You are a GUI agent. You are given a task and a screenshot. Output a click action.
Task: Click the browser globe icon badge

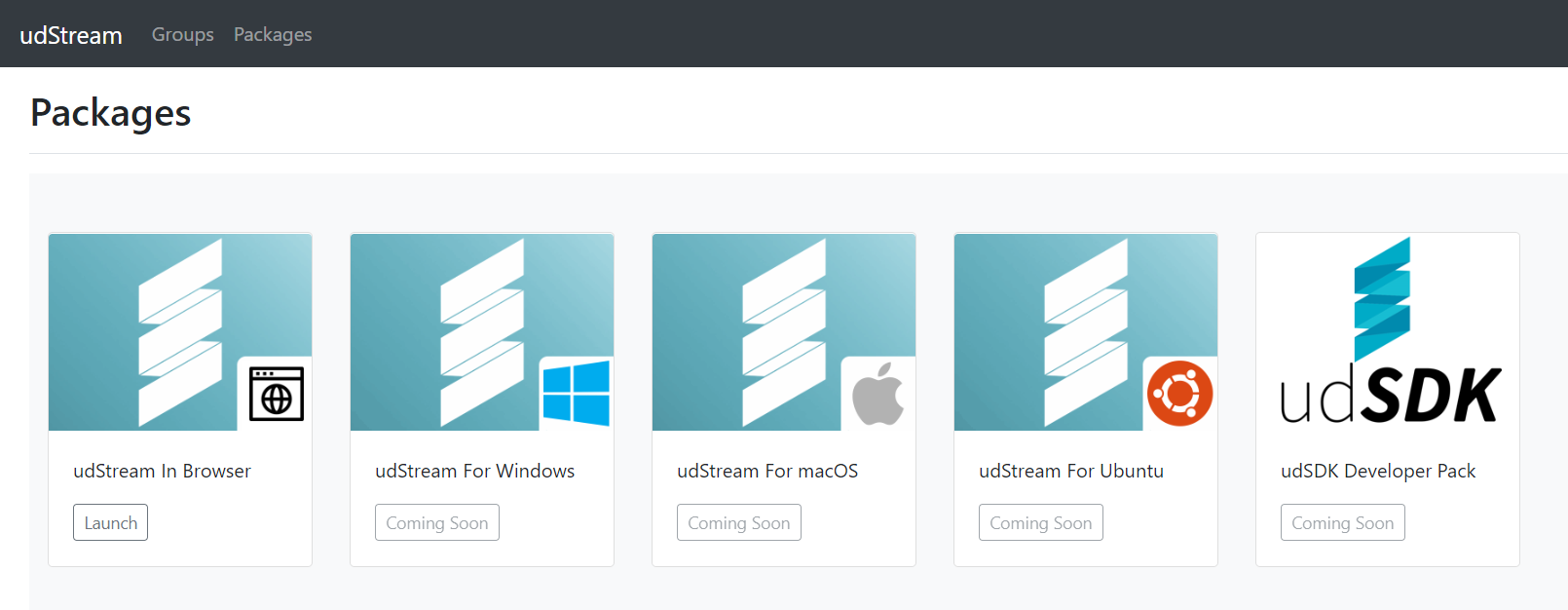click(x=276, y=394)
